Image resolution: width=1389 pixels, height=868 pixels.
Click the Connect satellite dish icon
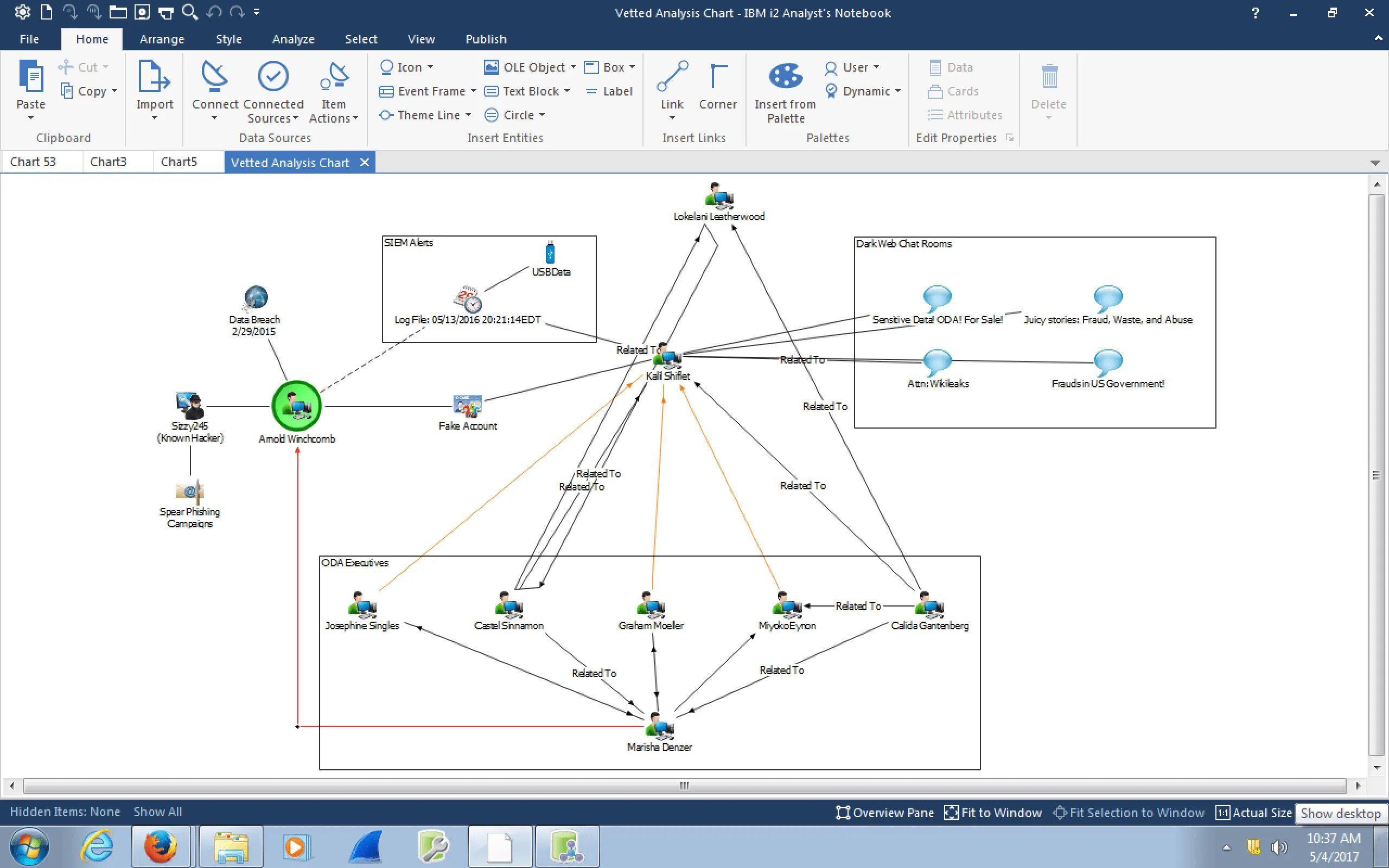215,76
